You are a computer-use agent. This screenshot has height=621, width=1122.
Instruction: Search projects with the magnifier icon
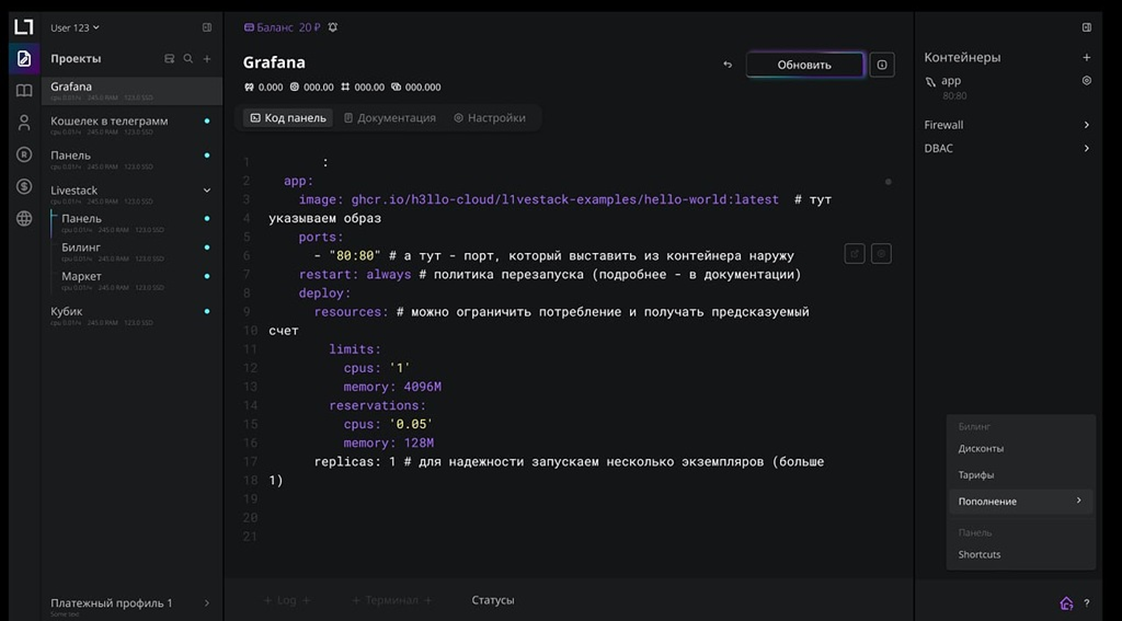188,58
